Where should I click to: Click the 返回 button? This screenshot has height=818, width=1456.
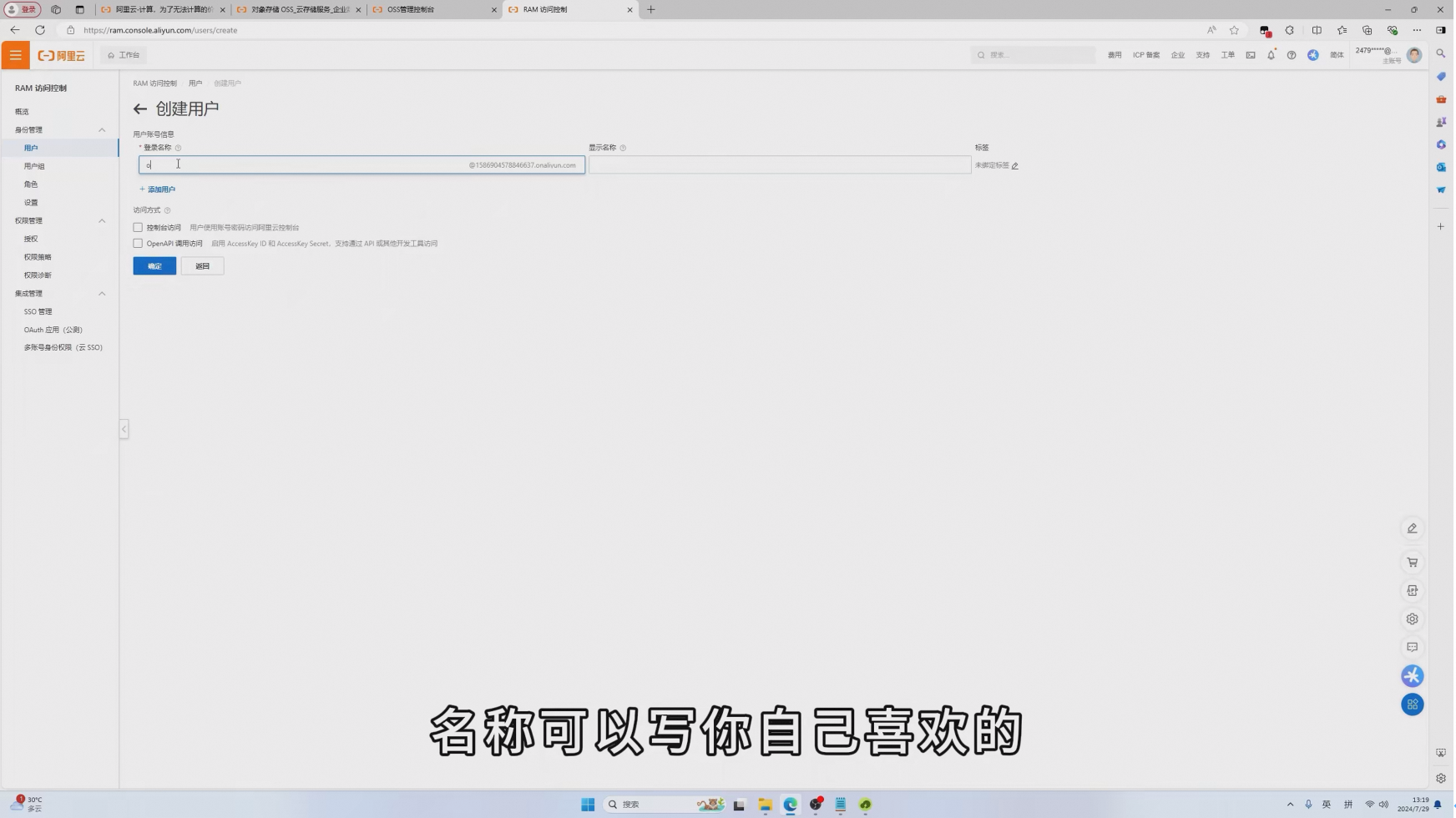[x=202, y=266]
